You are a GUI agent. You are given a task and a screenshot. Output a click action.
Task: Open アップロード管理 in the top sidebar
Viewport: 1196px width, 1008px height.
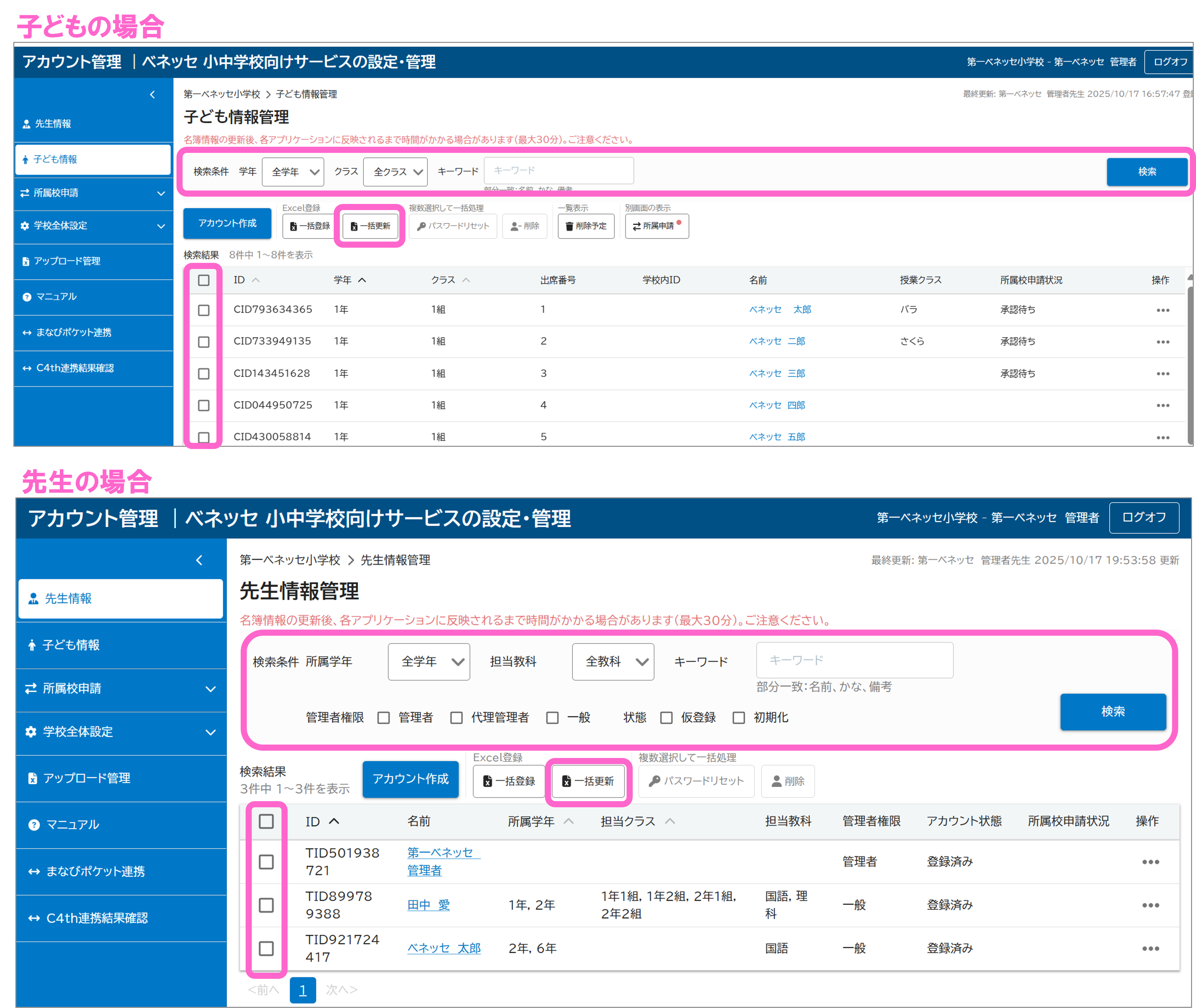click(x=67, y=261)
